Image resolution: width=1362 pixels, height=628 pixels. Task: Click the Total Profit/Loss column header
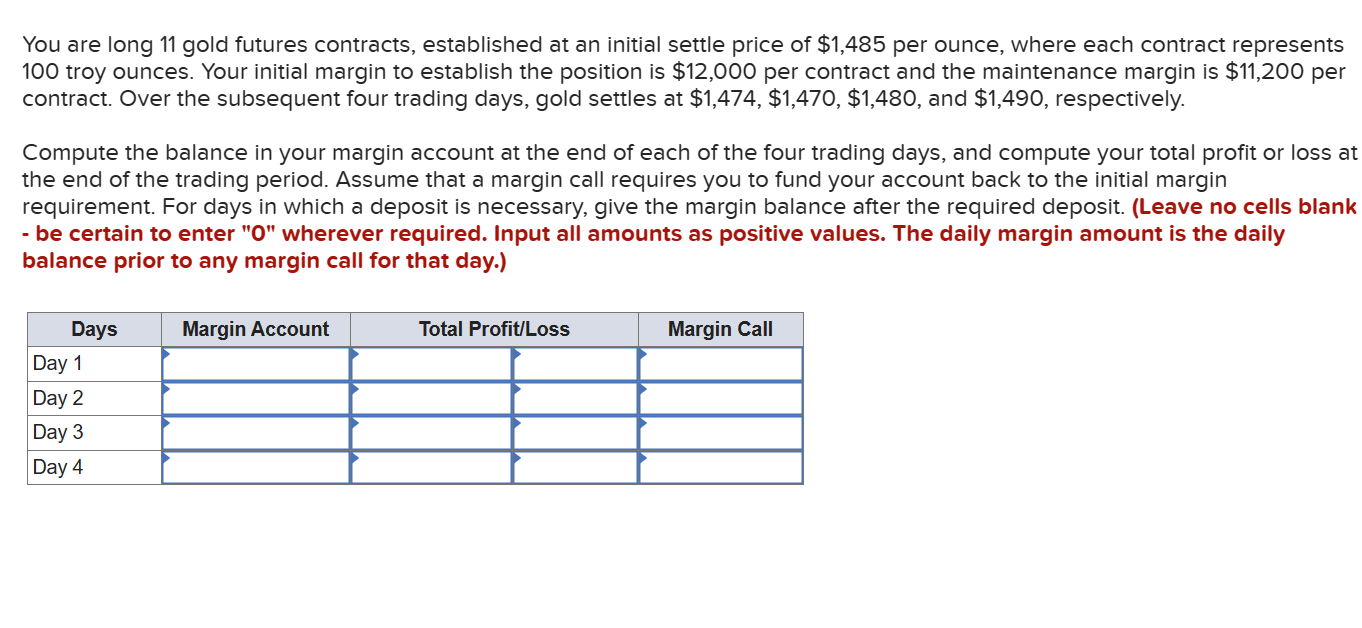tap(494, 329)
